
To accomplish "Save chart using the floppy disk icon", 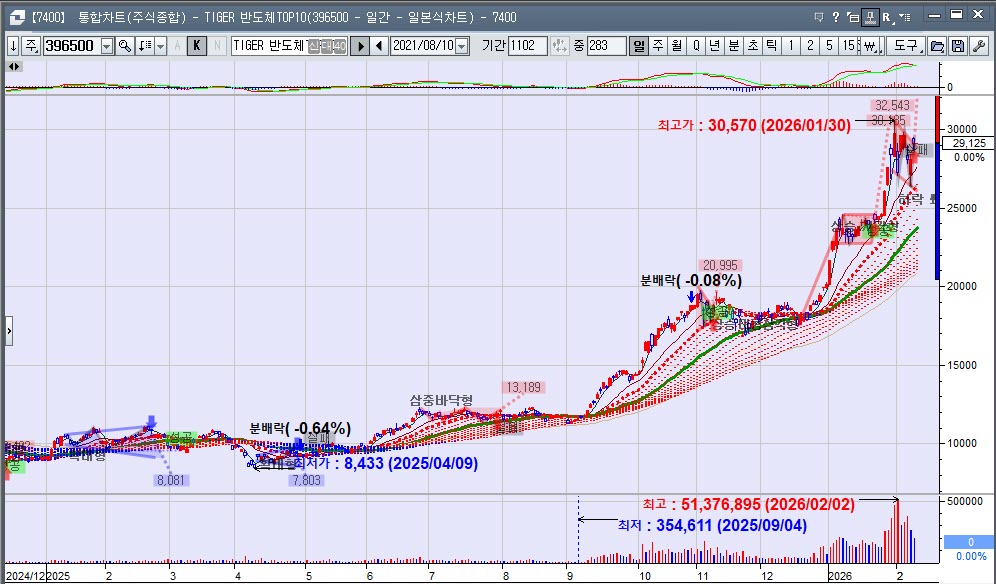I will click(x=957, y=46).
